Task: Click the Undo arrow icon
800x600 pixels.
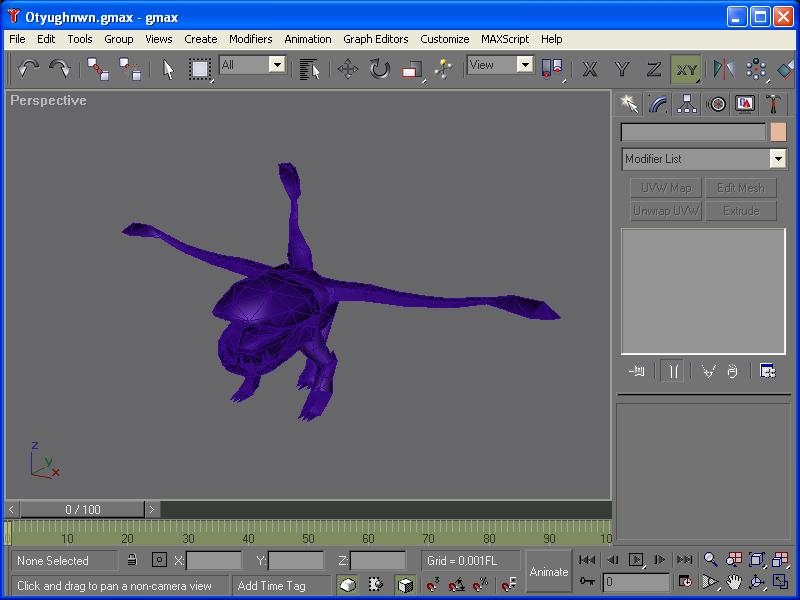Action: tap(28, 69)
